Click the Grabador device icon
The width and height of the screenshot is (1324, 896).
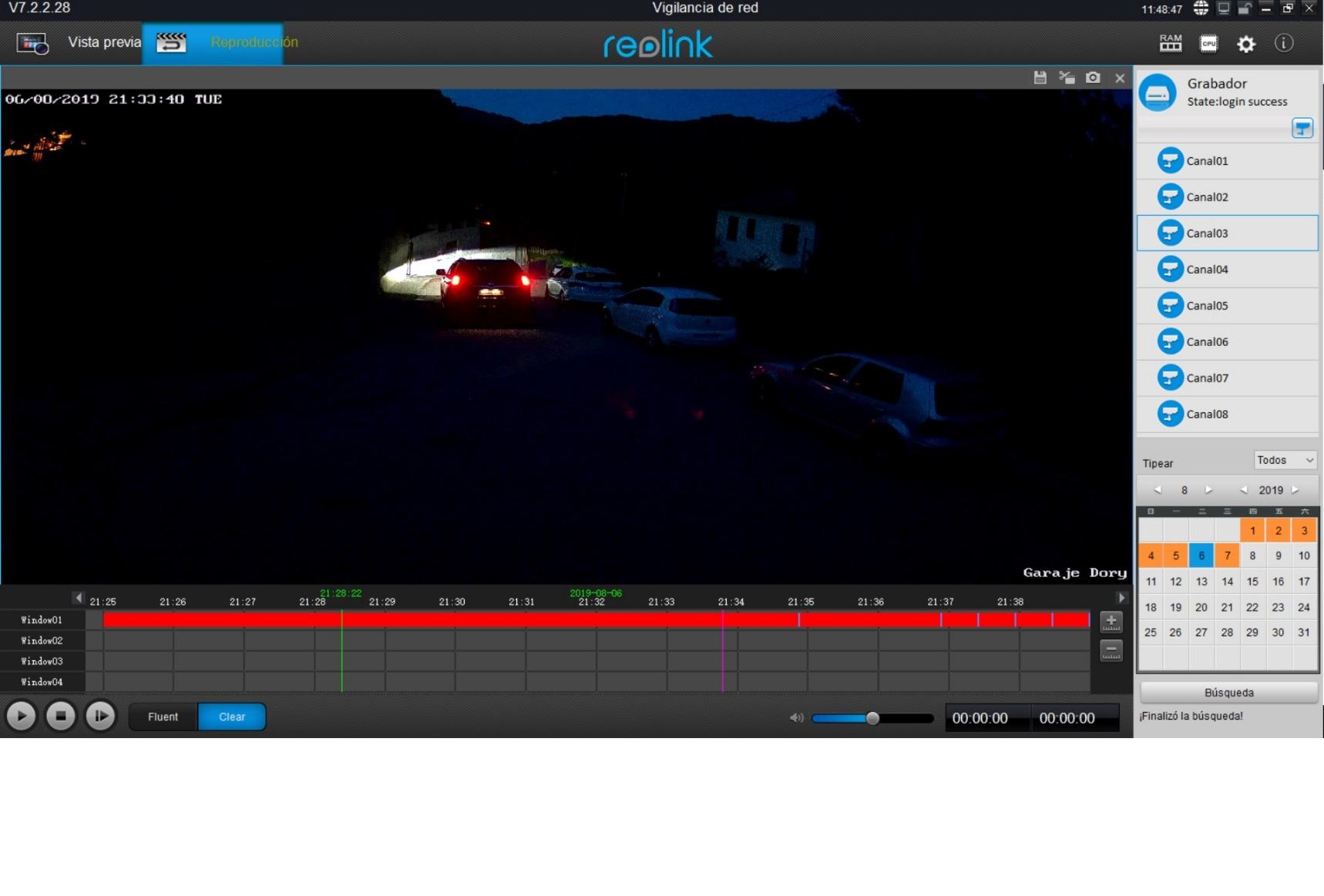click(x=1158, y=93)
